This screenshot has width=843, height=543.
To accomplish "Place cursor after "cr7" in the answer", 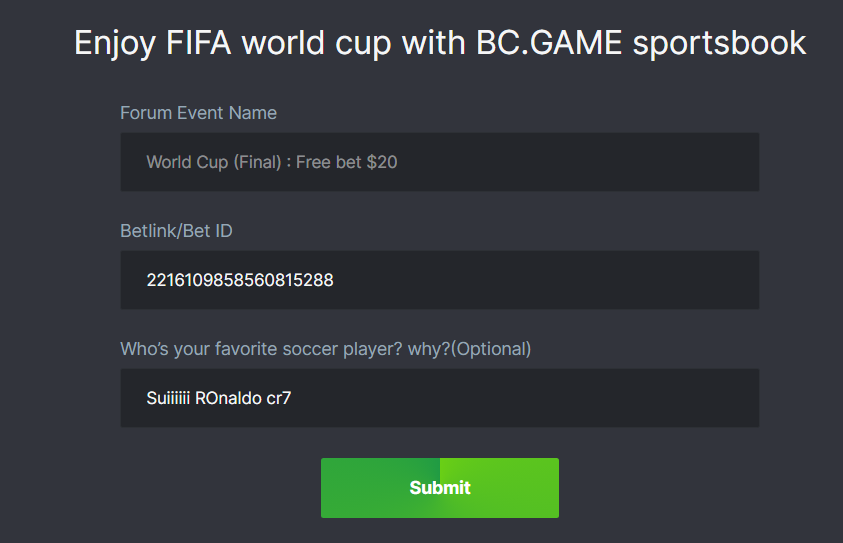I will tap(292, 398).
